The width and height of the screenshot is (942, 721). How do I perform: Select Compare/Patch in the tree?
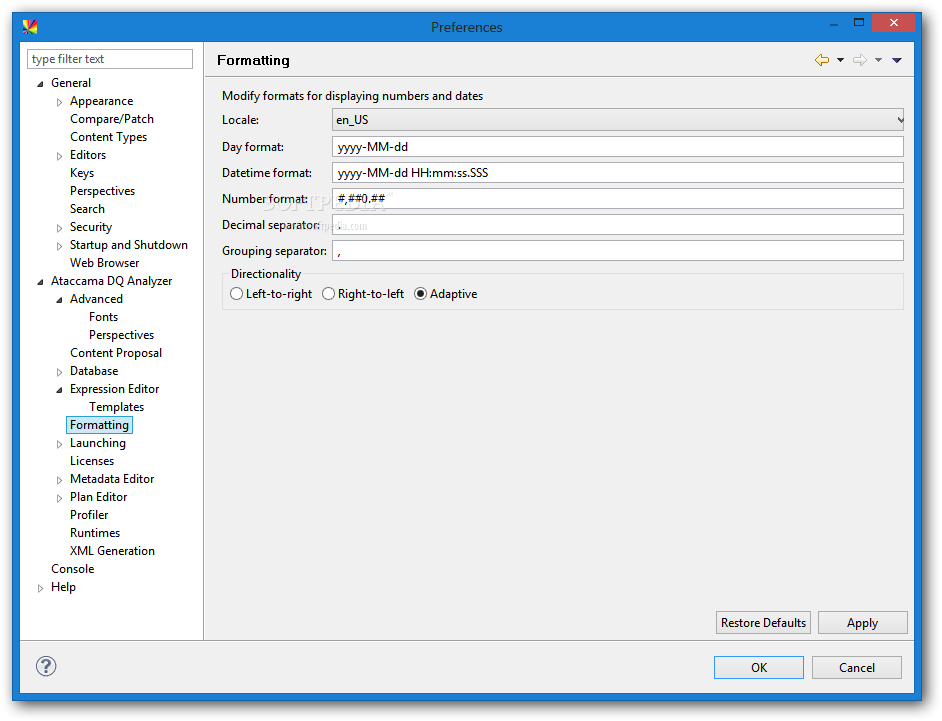point(112,119)
